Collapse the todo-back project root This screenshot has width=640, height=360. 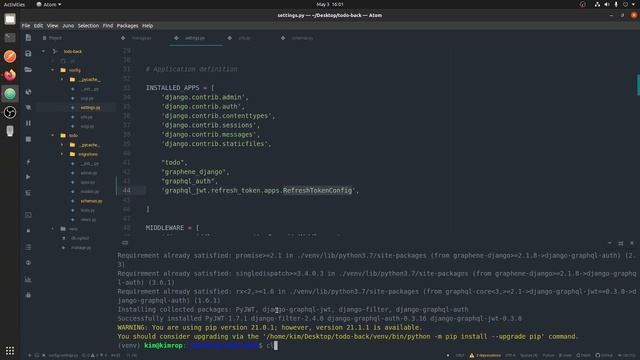click(43, 51)
